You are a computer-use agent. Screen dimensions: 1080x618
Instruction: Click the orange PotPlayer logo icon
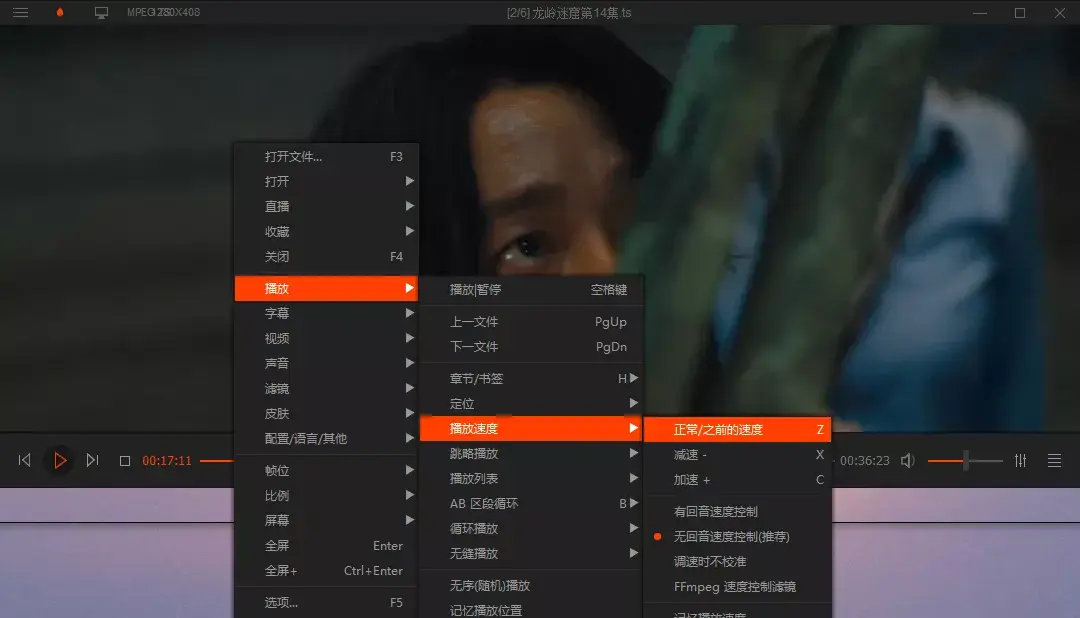coord(62,13)
